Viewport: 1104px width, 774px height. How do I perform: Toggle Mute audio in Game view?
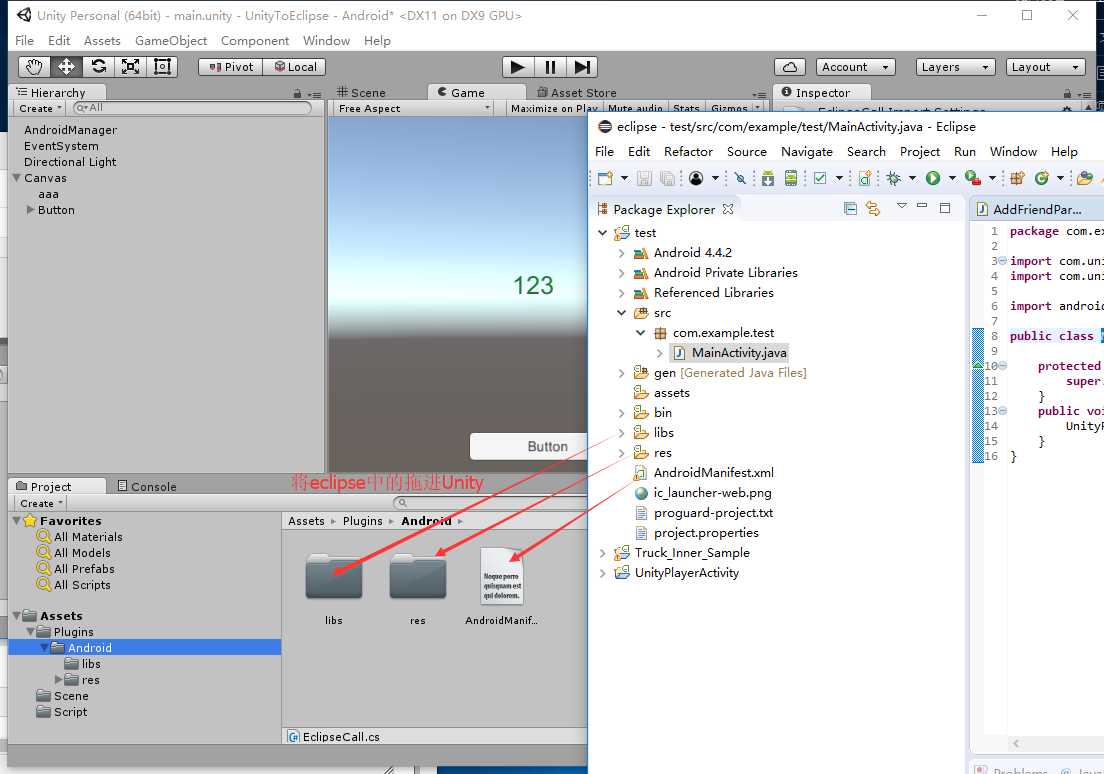[634, 108]
